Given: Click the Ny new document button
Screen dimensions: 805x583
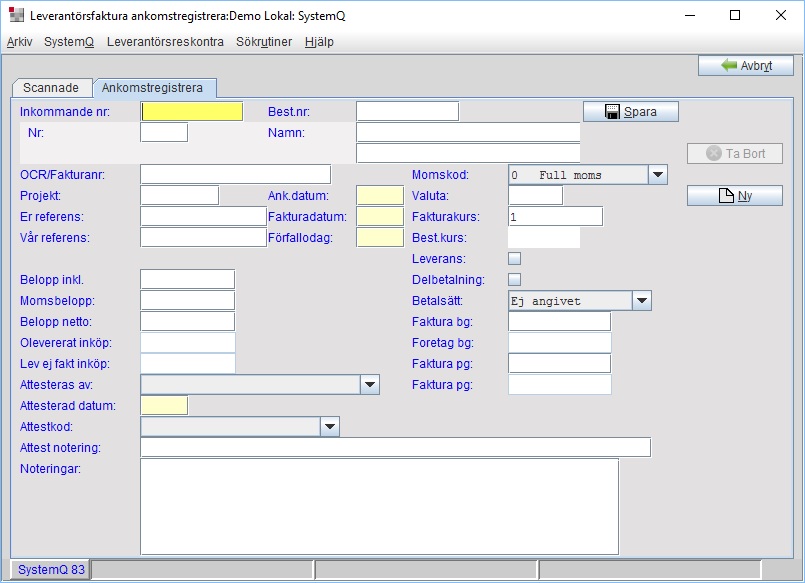Looking at the screenshot, I should coord(734,196).
